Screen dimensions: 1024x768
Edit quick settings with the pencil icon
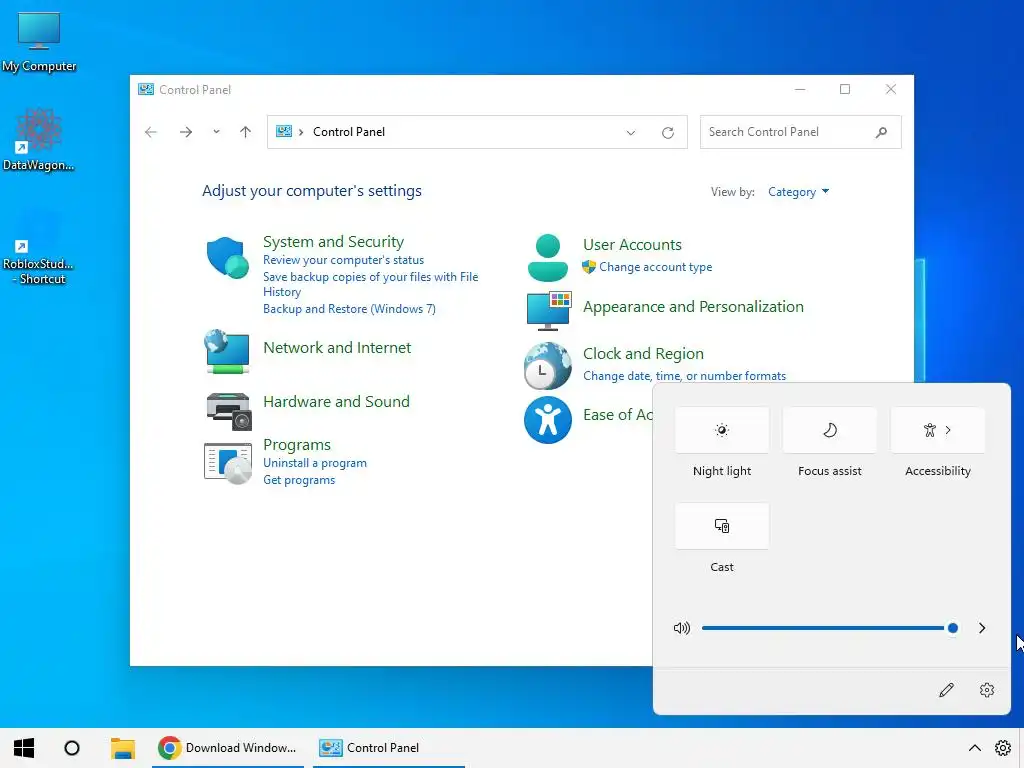click(946, 690)
